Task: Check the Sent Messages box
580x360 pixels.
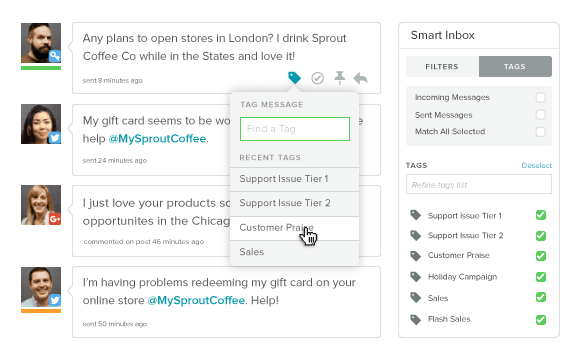Action: (x=540, y=115)
